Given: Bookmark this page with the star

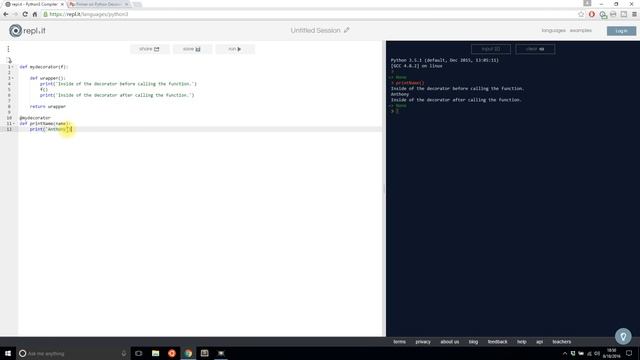Looking at the screenshot, I should point(581,14).
